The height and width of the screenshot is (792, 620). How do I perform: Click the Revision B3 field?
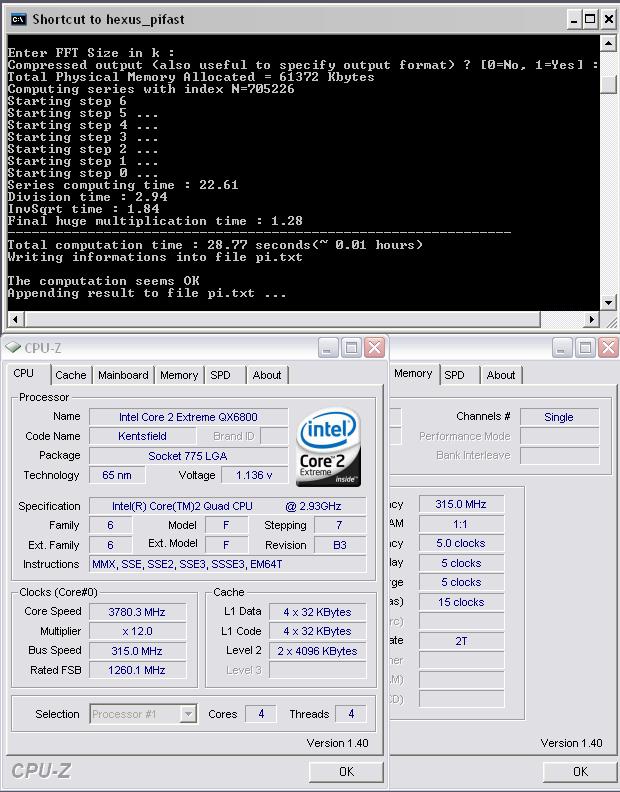click(x=340, y=545)
